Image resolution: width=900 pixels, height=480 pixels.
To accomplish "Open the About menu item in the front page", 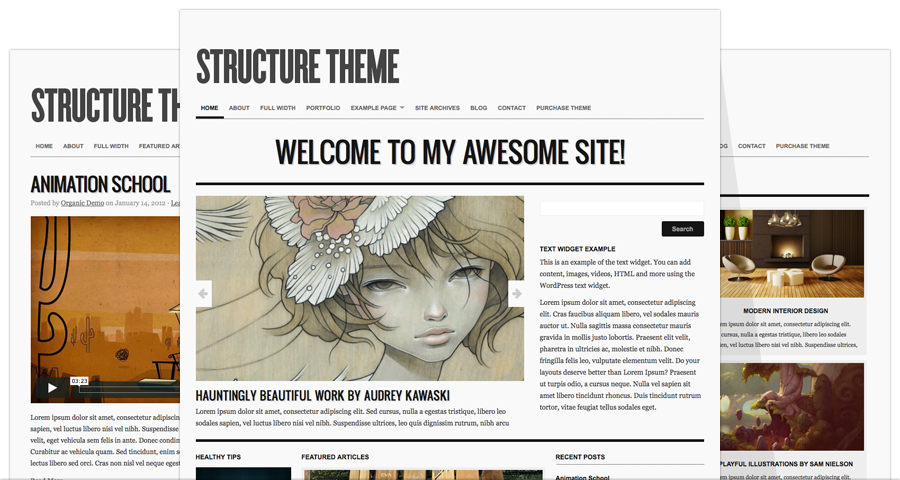I will click(239, 108).
